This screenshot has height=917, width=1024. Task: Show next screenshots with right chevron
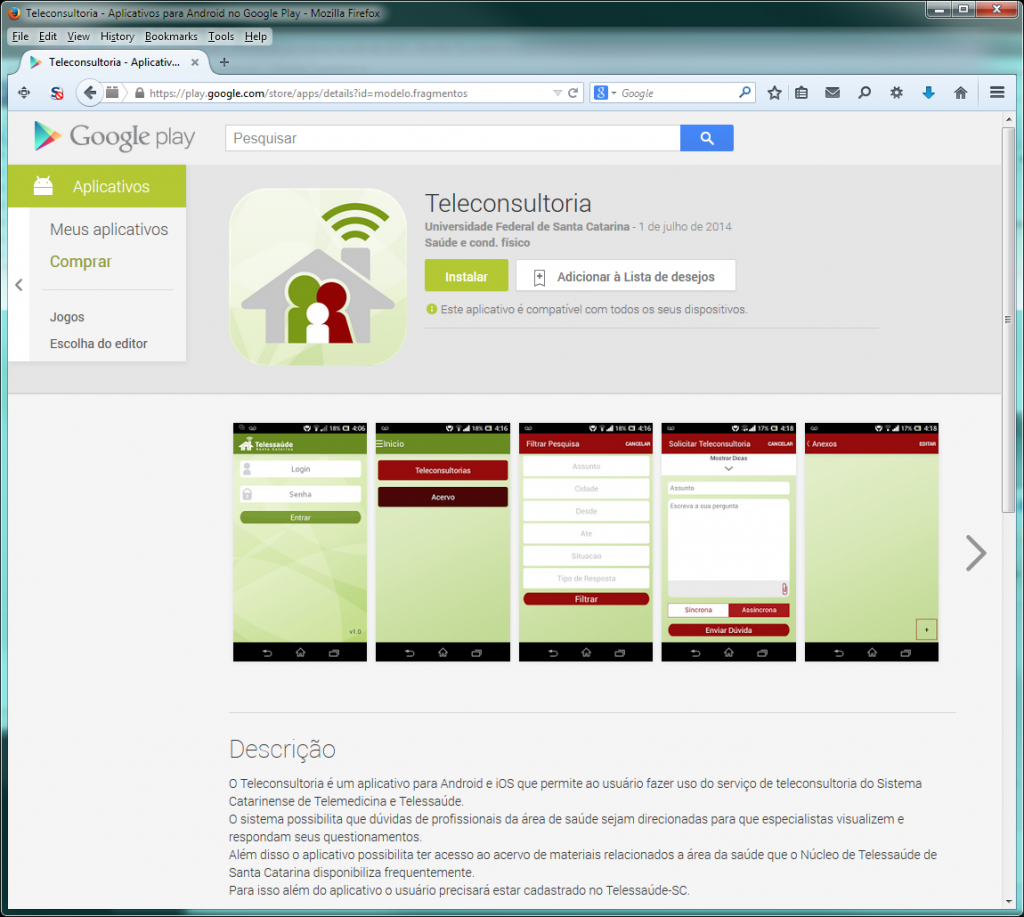[976, 553]
